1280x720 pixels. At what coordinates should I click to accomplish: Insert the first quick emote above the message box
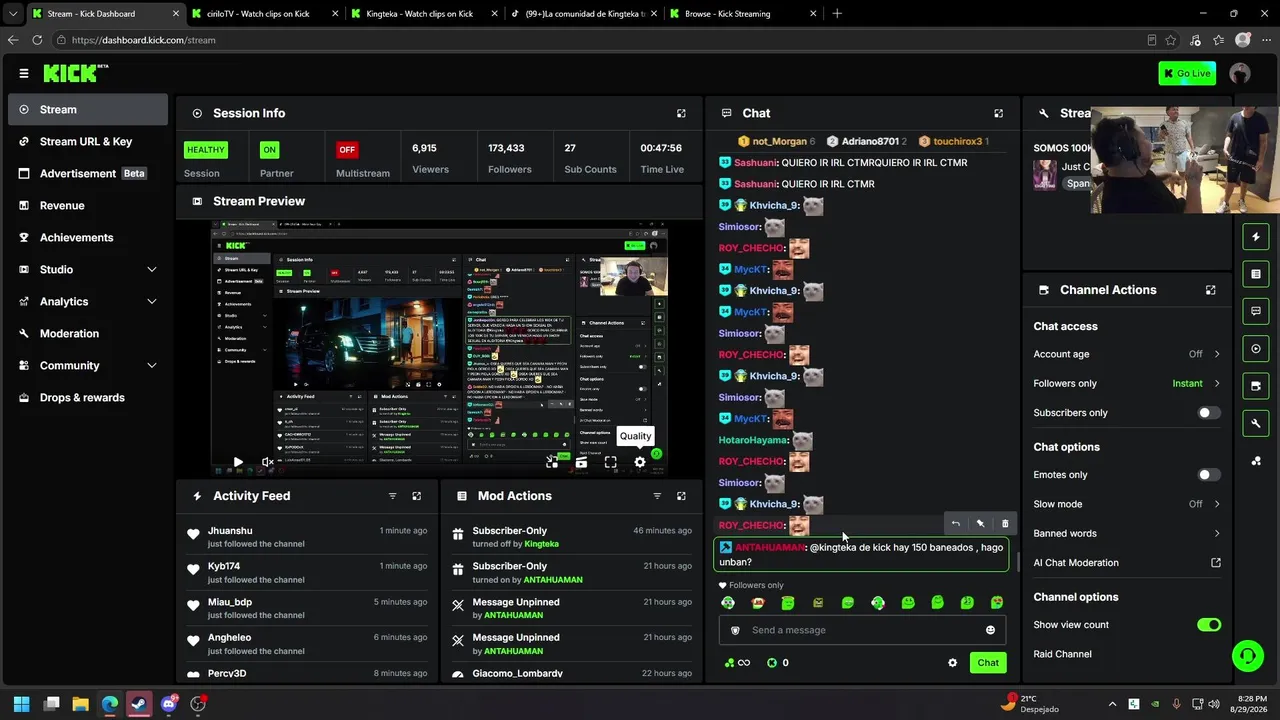728,603
